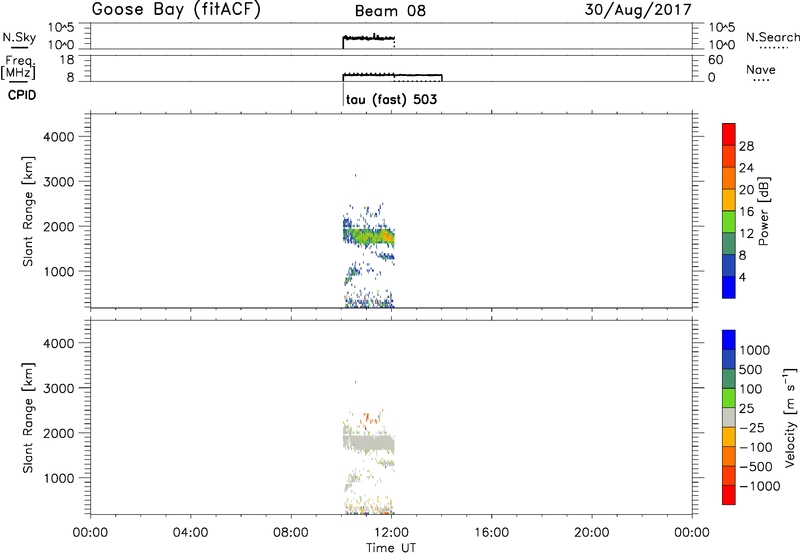The height and width of the screenshot is (554, 800).
Task: Click the 'Power [dB]' colorbar title
Action: point(764,211)
